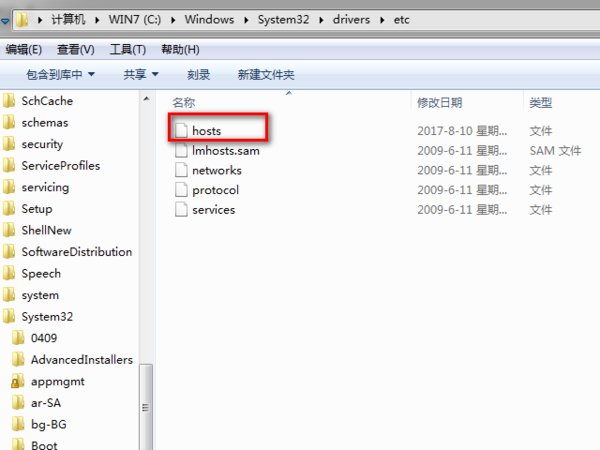Select the SoftwareDistribution tree folder
The width and height of the screenshot is (600, 450).
coord(77,252)
